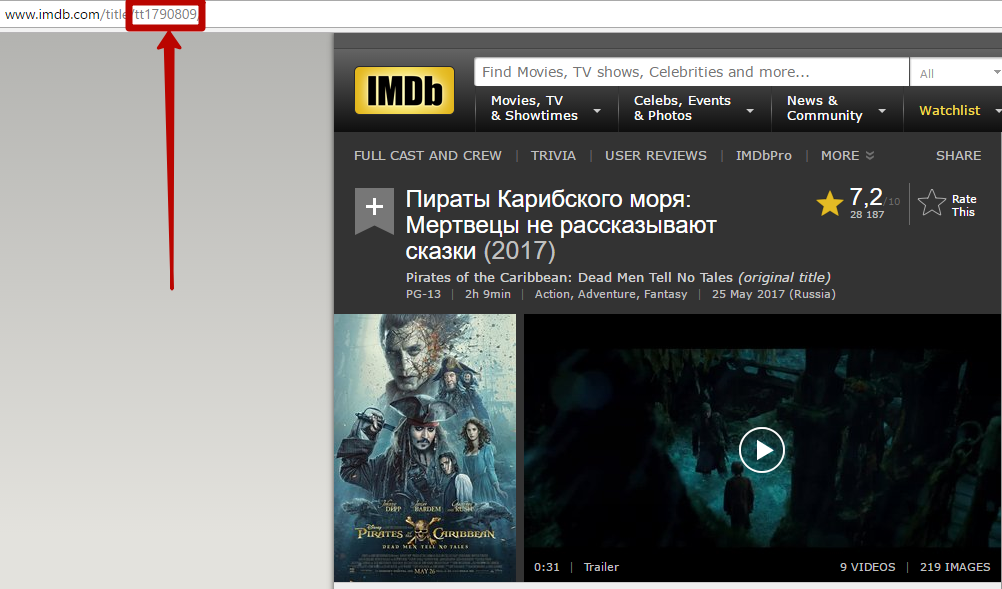Click the original title text line
Screen dimensions: 1002x589
click(x=618, y=277)
